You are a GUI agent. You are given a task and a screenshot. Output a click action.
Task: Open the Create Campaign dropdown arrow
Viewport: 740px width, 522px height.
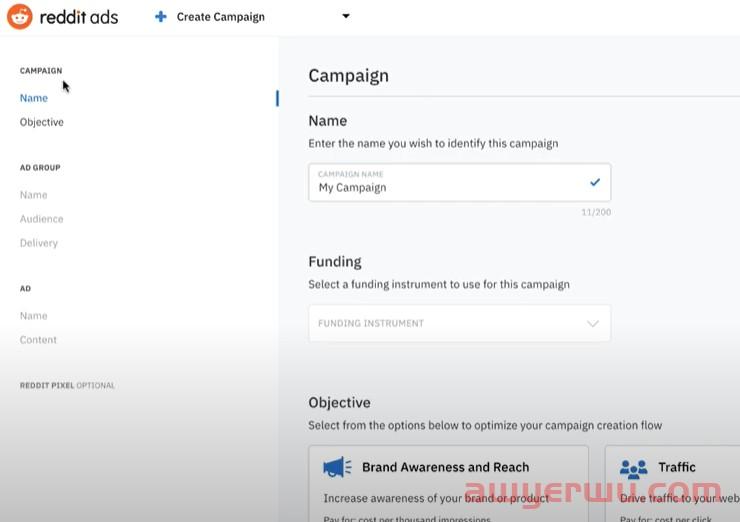pos(346,16)
